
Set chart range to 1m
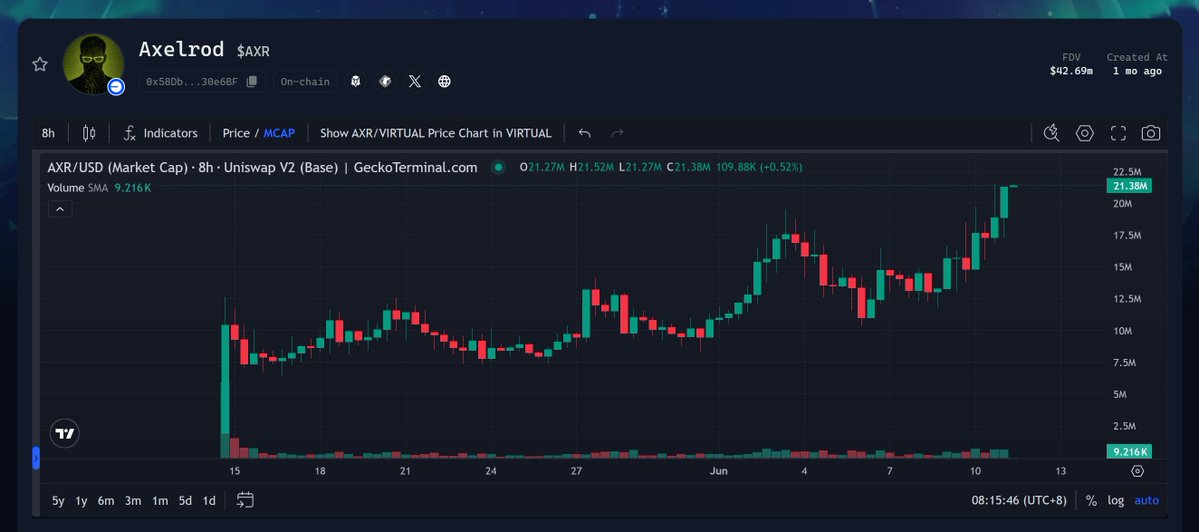[160, 501]
